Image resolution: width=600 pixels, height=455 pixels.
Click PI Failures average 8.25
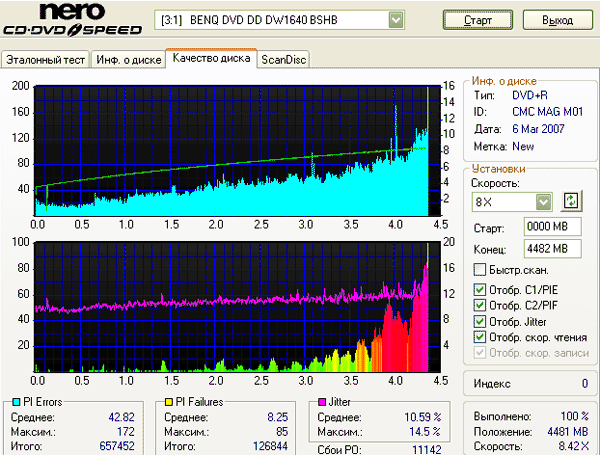pyautogui.click(x=277, y=417)
